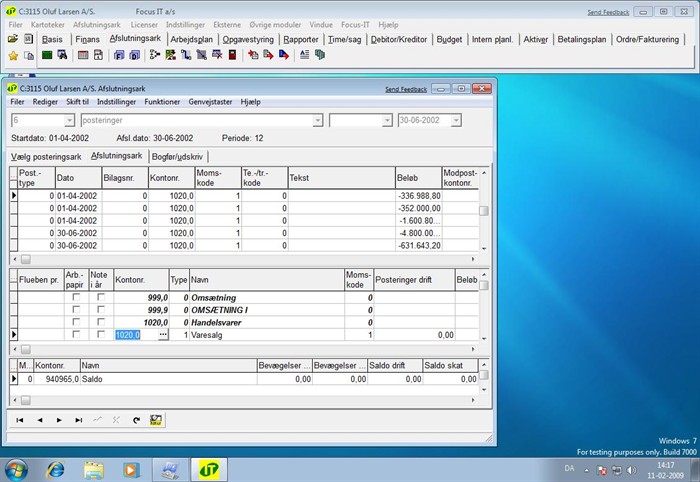Open the Finans module tab
This screenshot has width=700, height=482.
point(88,39)
